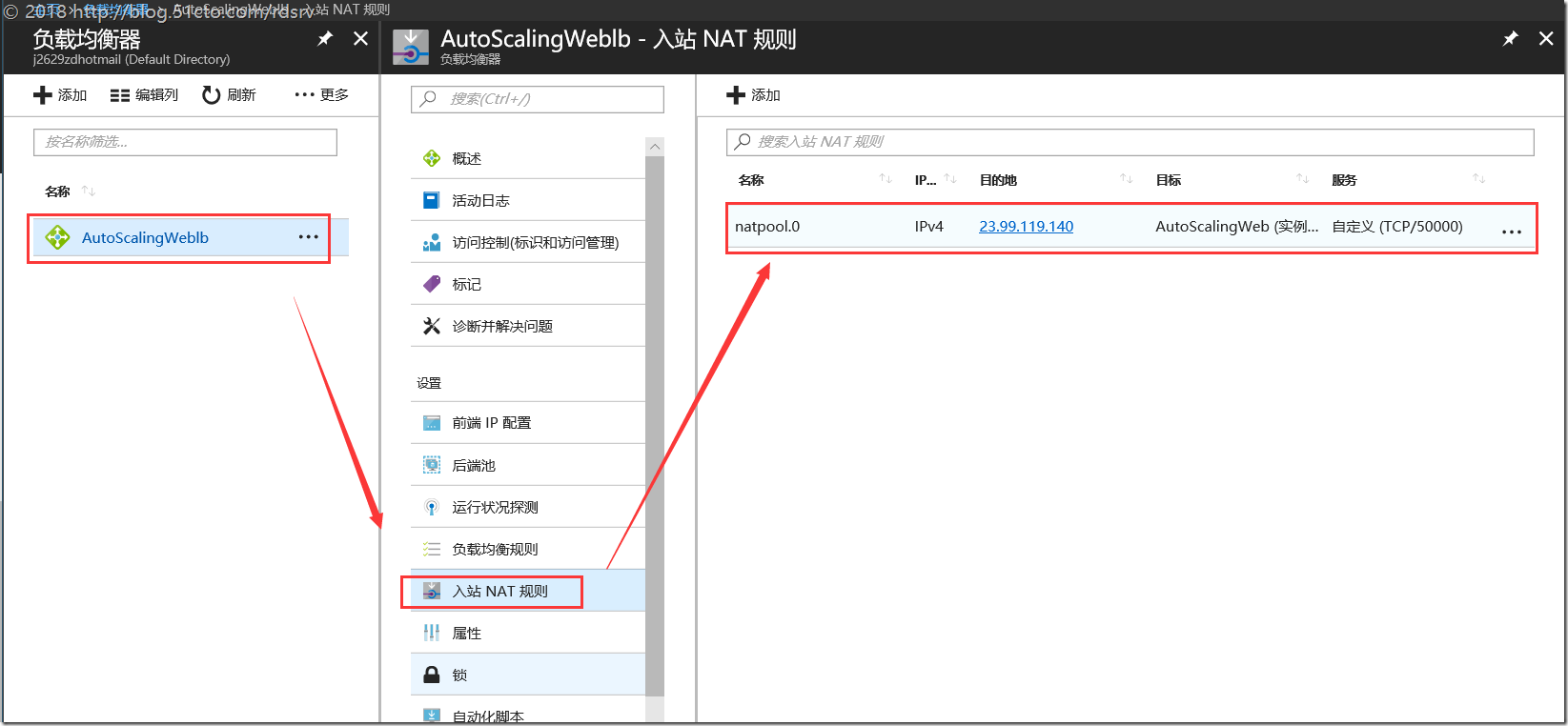Click the Load balancing rules list icon
The image size is (1568, 726).
432,549
